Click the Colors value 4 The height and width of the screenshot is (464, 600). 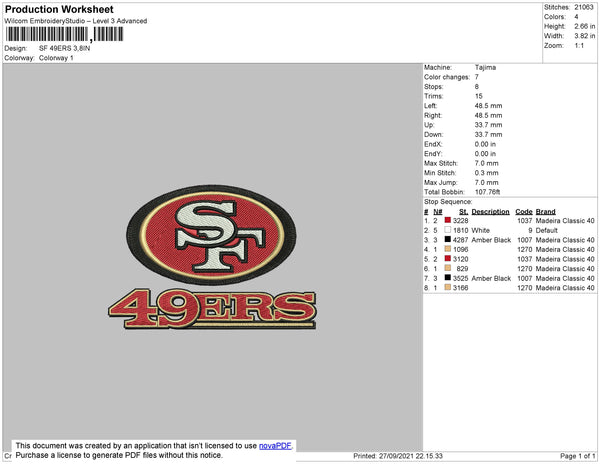pos(576,17)
